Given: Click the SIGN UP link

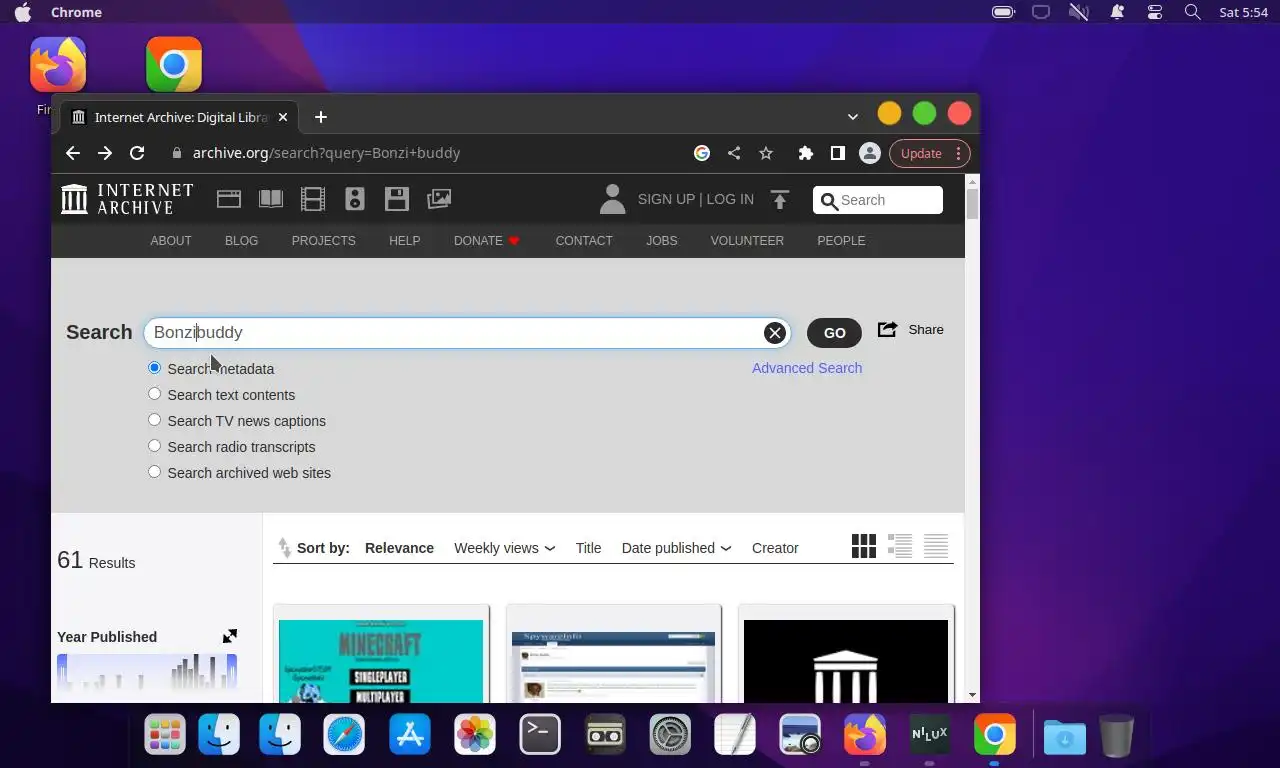Looking at the screenshot, I should (x=666, y=199).
